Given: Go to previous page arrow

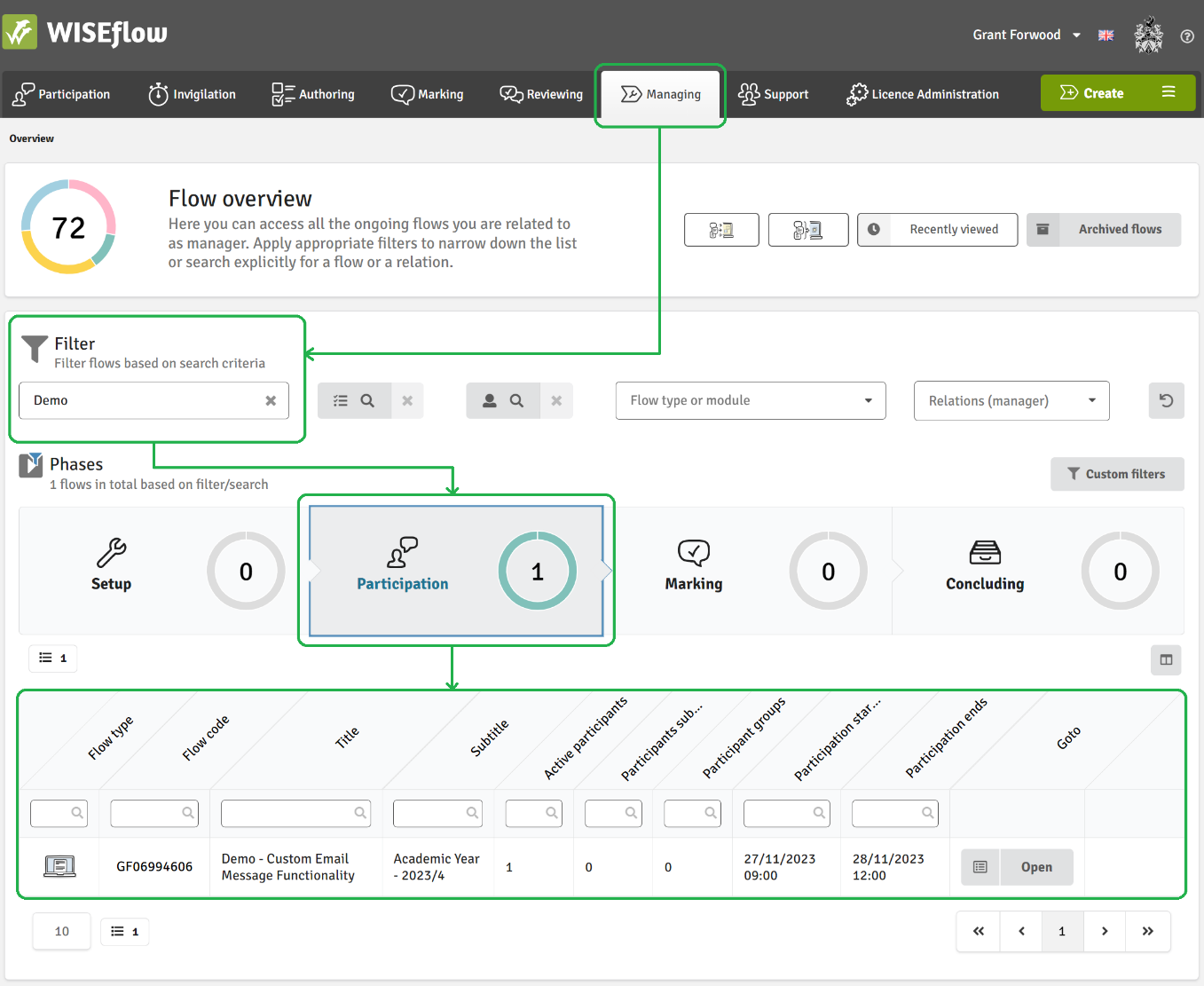Looking at the screenshot, I should [x=1021, y=931].
